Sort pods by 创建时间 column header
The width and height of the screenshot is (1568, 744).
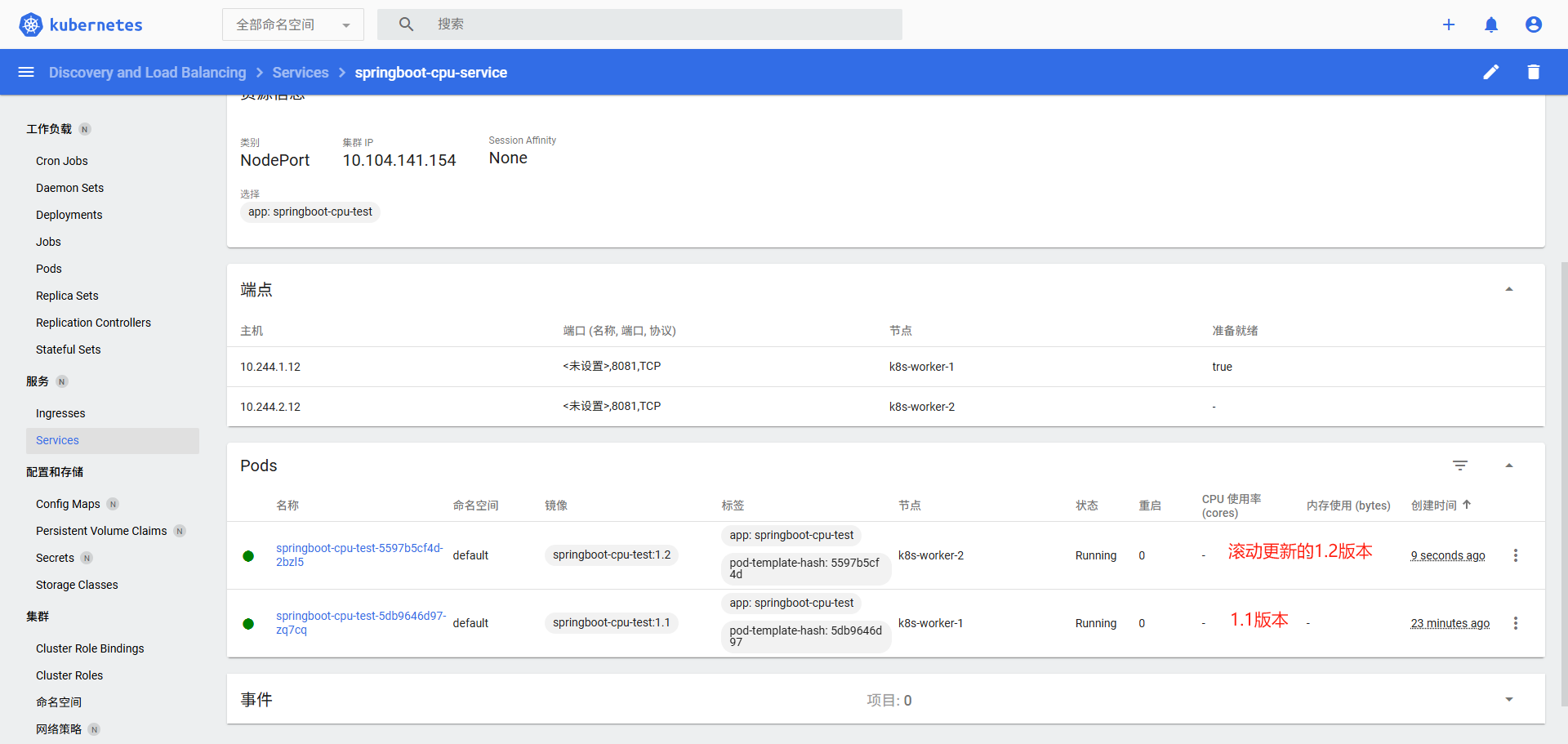[1434, 506]
